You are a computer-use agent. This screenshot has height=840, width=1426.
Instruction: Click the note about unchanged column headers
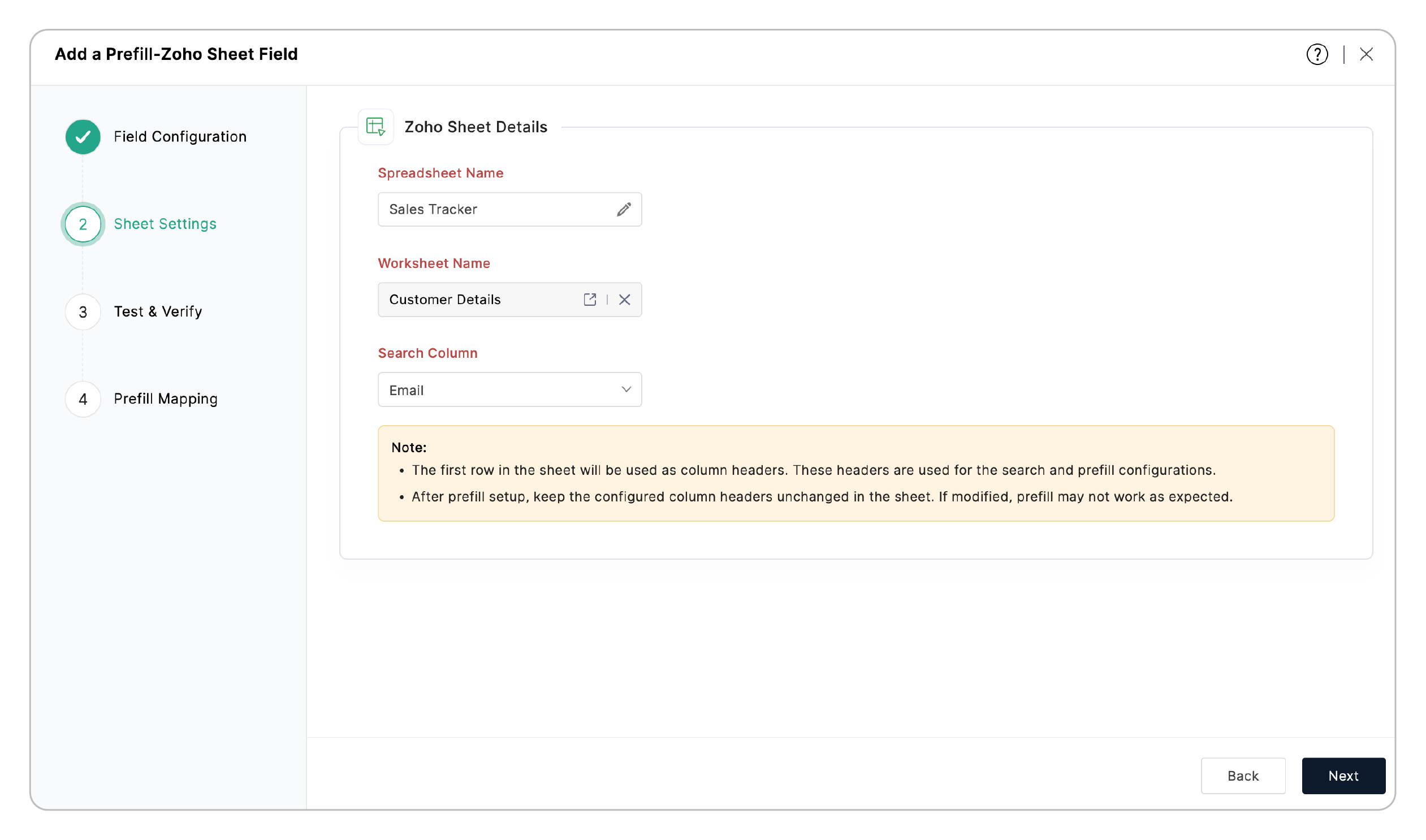tap(822, 497)
